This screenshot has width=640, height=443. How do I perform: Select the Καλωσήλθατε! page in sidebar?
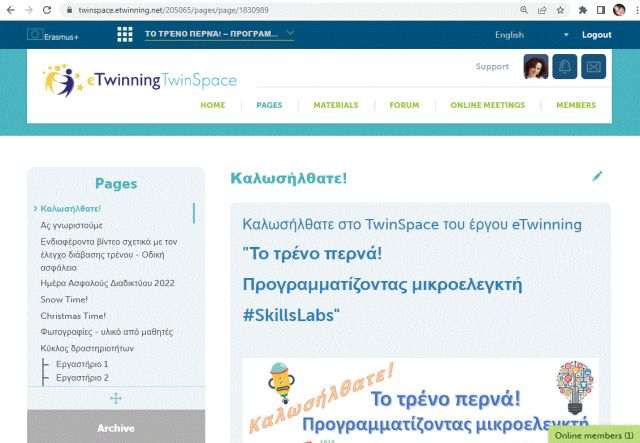pos(71,209)
